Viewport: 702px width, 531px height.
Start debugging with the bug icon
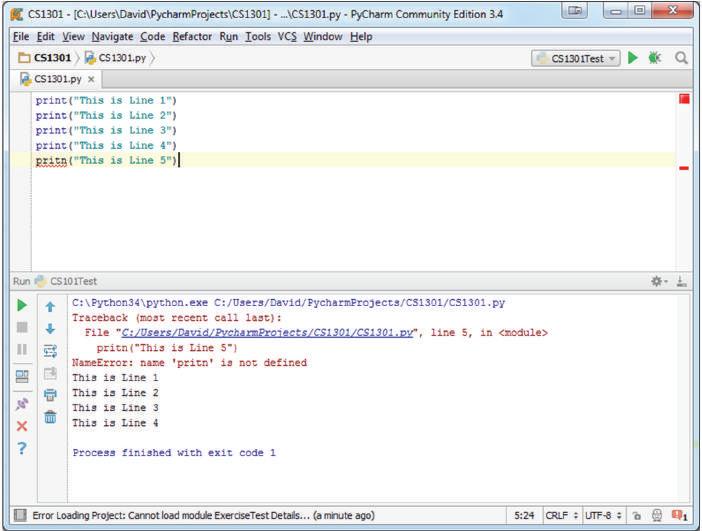coord(655,58)
